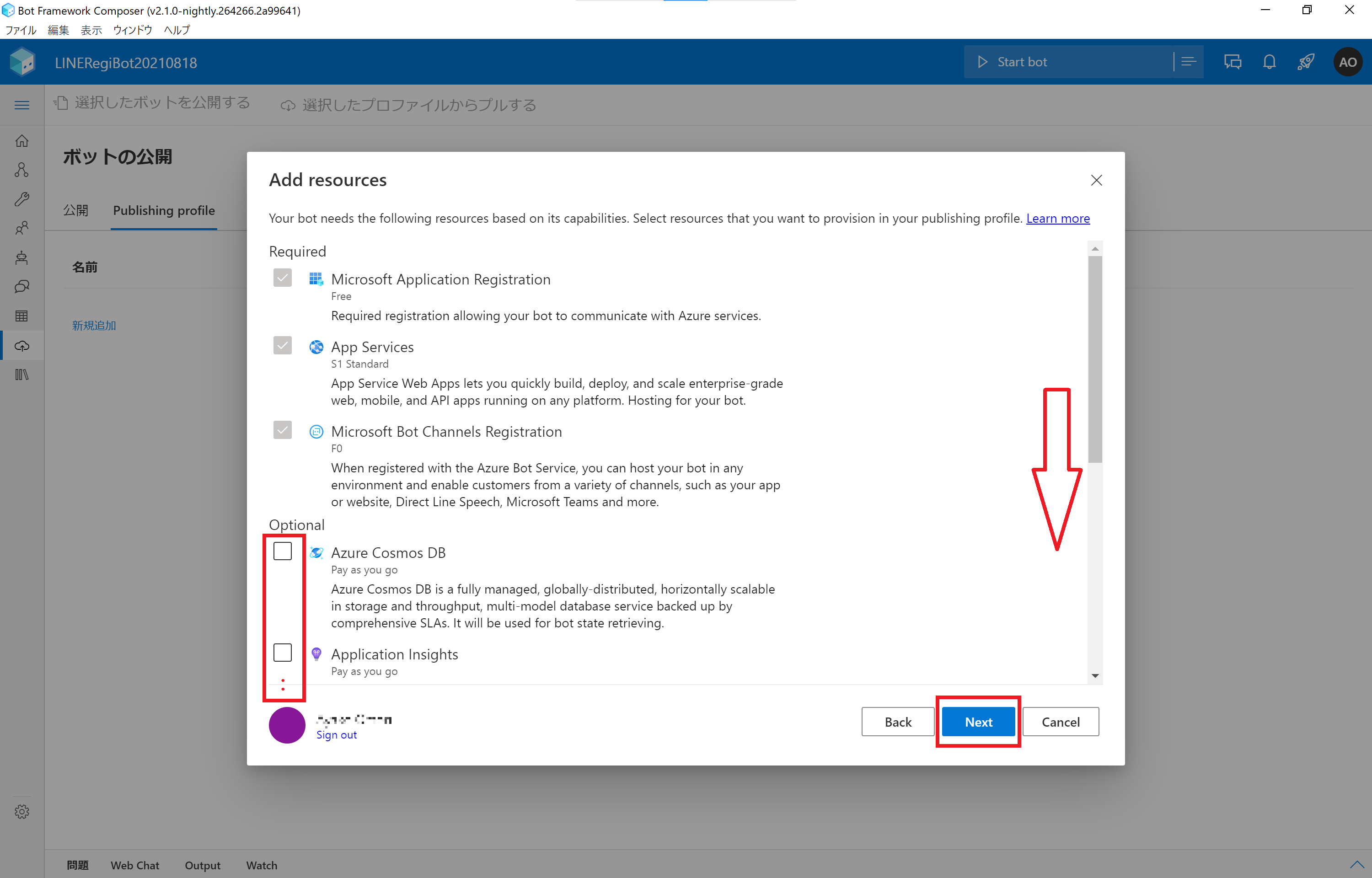Switch to the 公開 tab
Screen dimensions: 1372x878
click(76, 210)
